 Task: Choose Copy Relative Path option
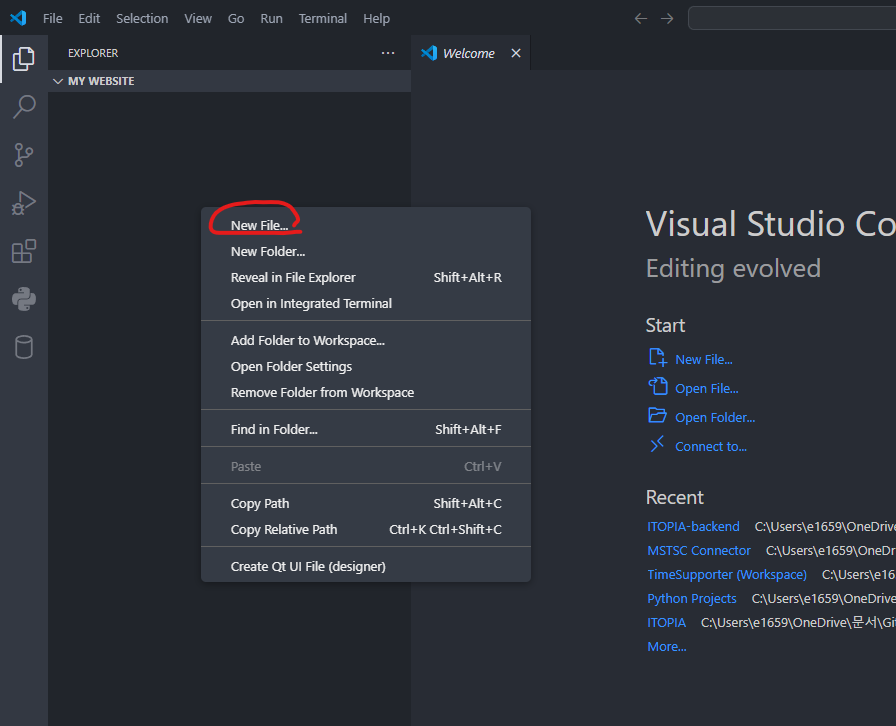pyautogui.click(x=366, y=530)
